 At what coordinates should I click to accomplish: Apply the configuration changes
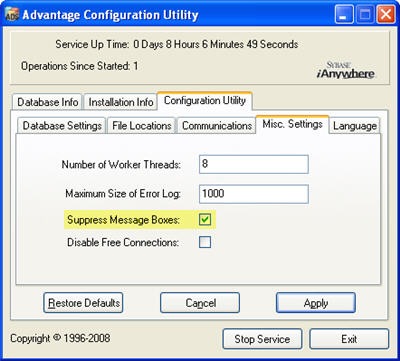pyautogui.click(x=316, y=303)
